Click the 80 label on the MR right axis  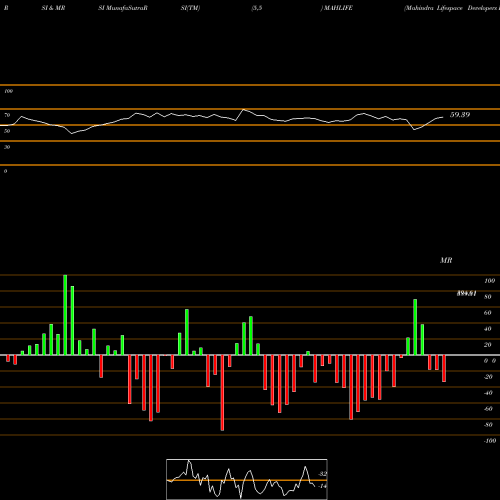tap(488, 297)
